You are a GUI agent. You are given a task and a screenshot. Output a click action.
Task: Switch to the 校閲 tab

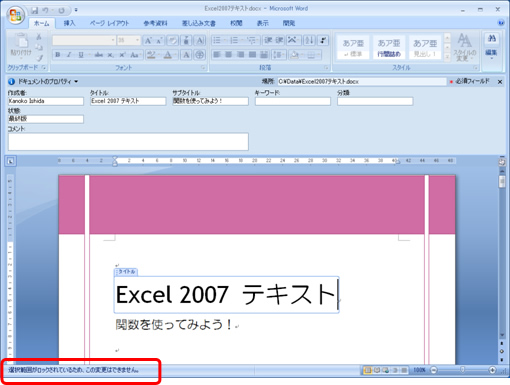tap(236, 23)
